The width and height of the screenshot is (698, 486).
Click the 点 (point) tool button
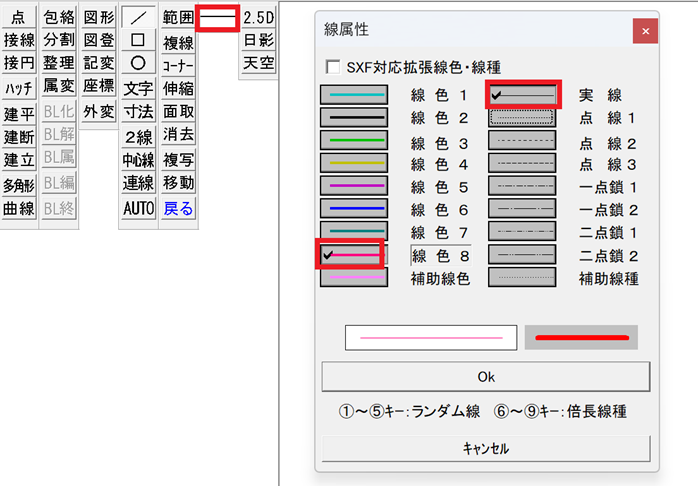(x=19, y=17)
